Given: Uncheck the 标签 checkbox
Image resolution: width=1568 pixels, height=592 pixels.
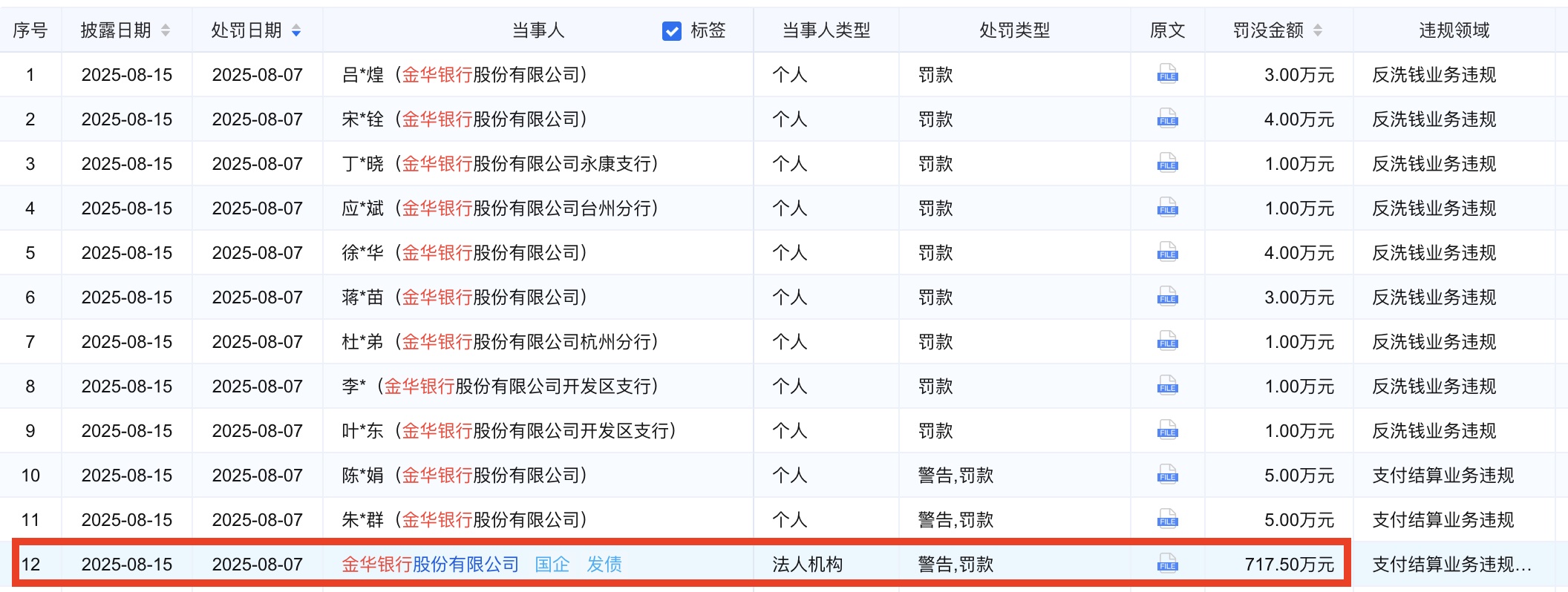Looking at the screenshot, I should click(x=672, y=31).
